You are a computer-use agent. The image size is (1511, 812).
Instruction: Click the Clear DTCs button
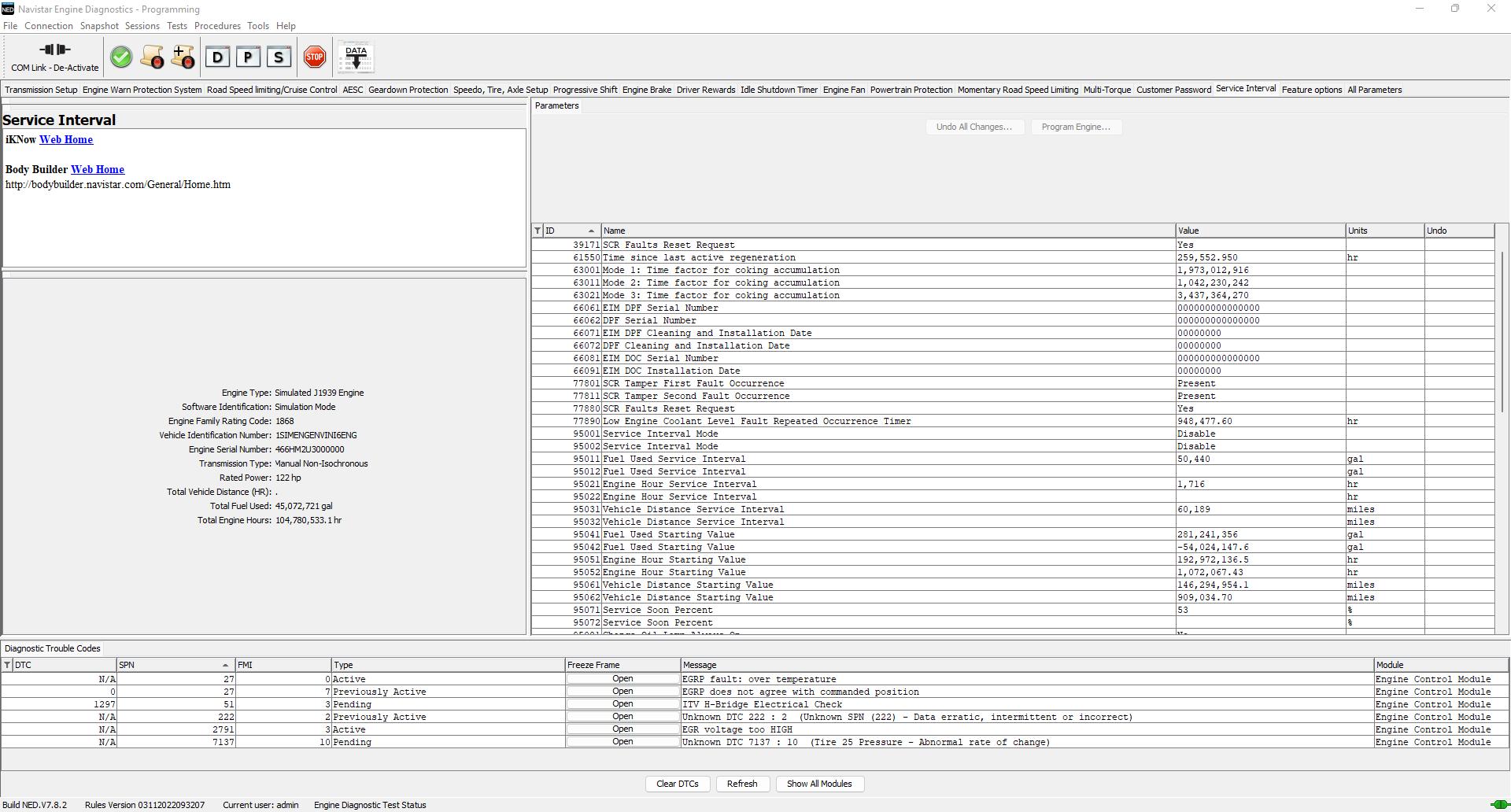(678, 784)
